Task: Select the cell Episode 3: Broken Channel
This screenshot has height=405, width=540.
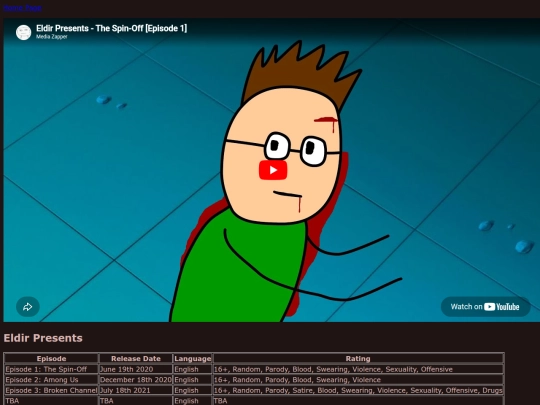Action: 51,390
